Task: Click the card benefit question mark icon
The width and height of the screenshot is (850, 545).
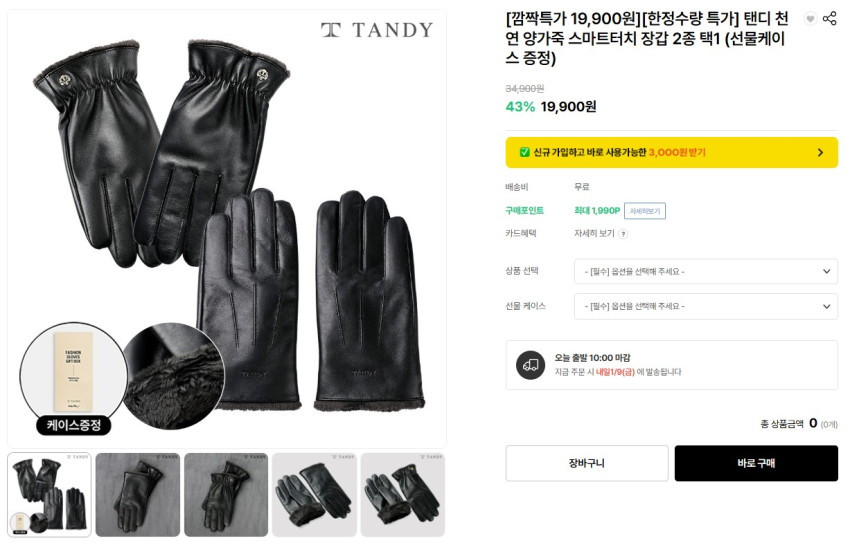Action: [623, 234]
